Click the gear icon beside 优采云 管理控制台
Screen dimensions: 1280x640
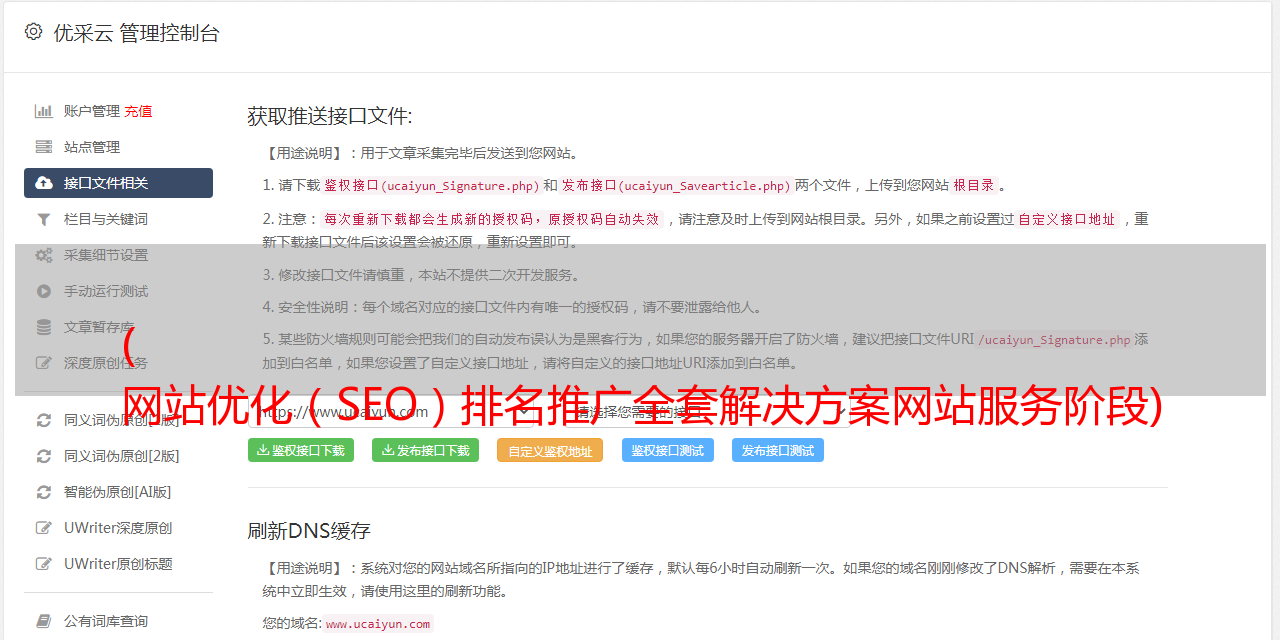tap(33, 32)
